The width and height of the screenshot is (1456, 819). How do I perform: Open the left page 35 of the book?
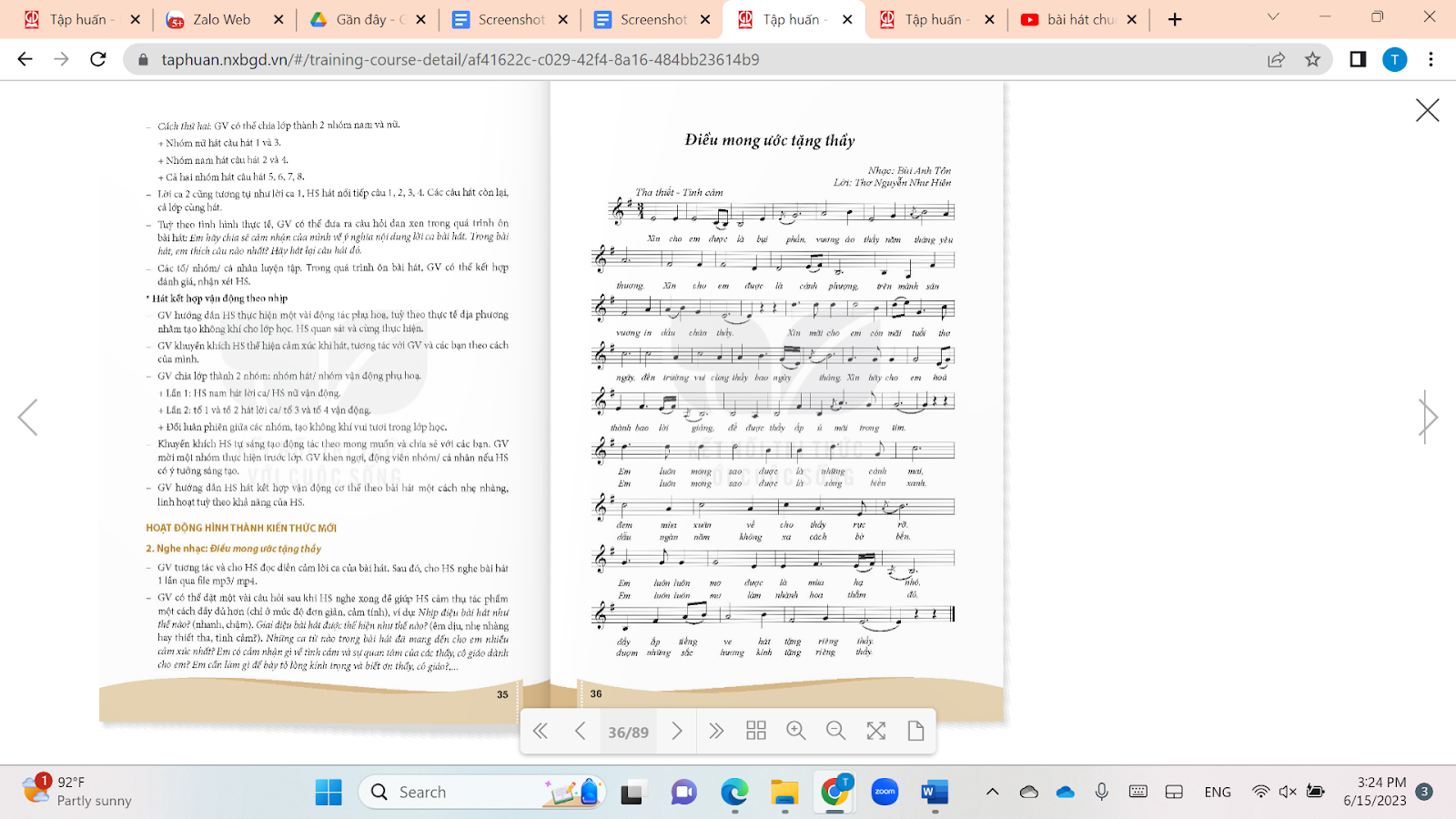coord(325,402)
